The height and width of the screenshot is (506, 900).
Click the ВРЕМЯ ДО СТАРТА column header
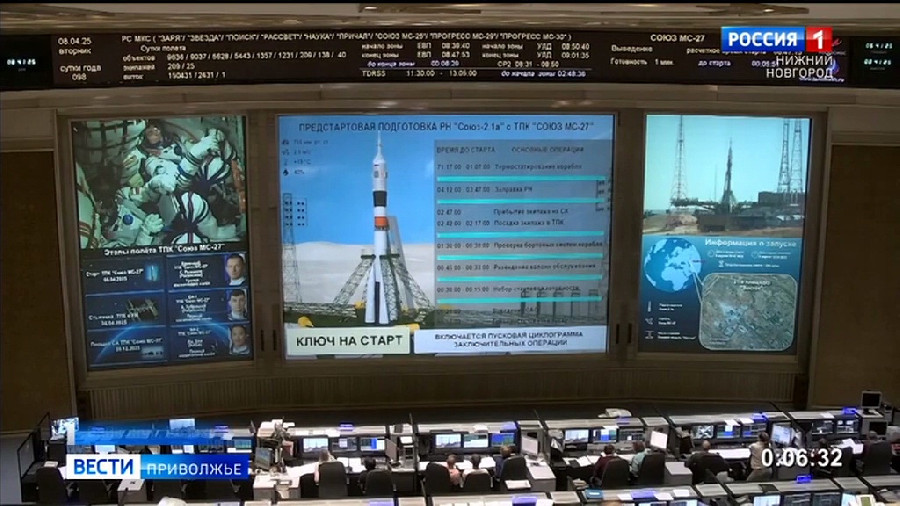coord(465,150)
